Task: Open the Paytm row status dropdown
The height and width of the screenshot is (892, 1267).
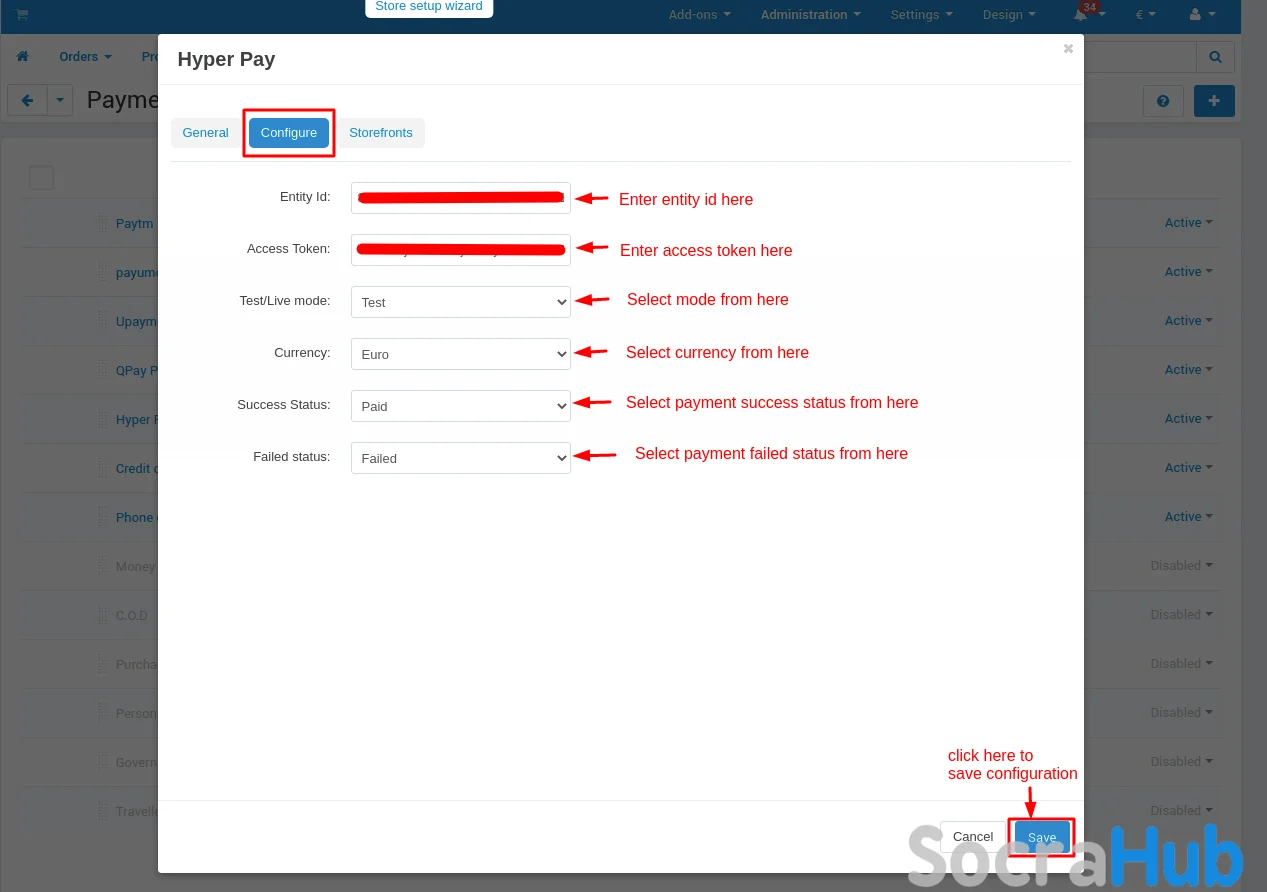Action: click(x=1189, y=223)
